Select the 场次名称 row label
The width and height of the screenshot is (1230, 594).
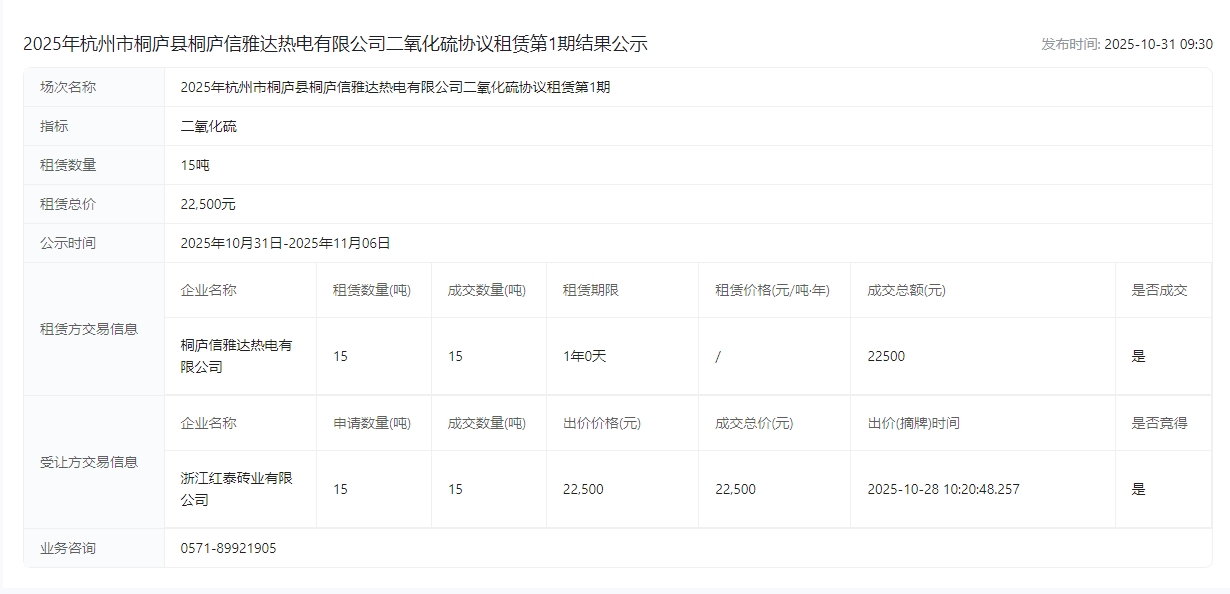click(x=68, y=87)
